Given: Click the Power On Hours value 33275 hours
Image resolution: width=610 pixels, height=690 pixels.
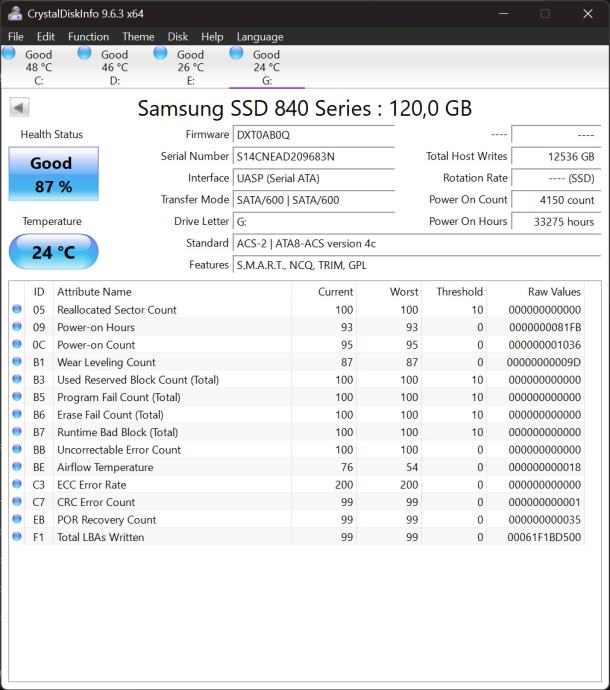Looking at the screenshot, I should 556,222.
